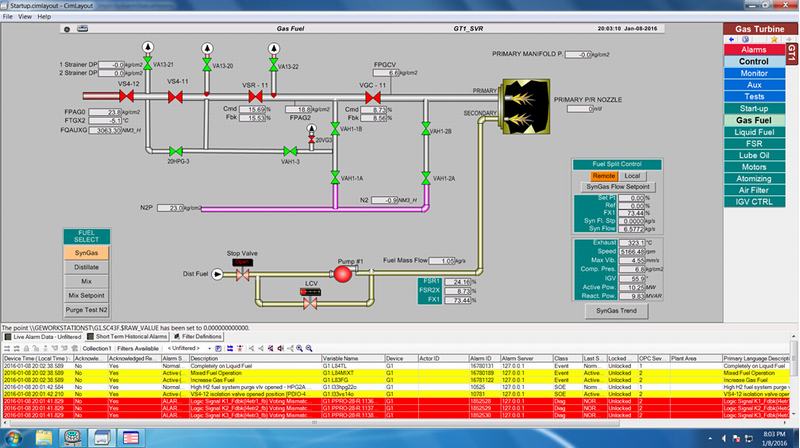
Task: Click the yellow star favorites icon
Action: (773, 39)
